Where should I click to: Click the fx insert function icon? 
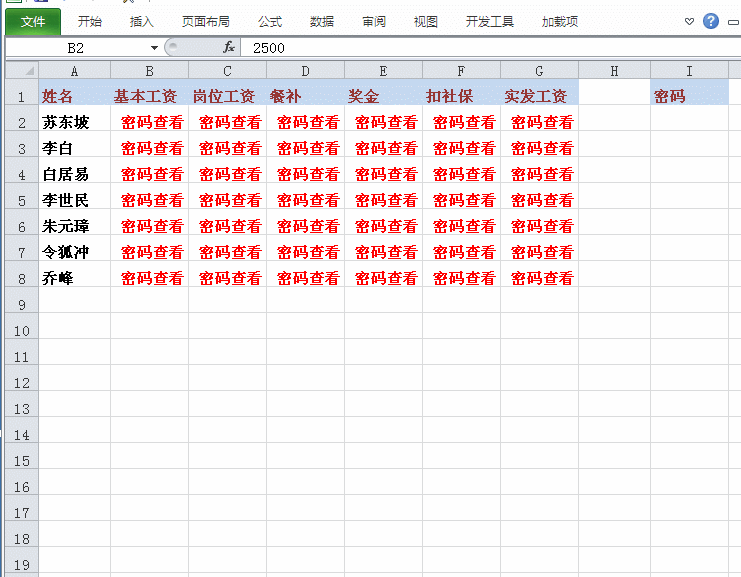pos(229,47)
